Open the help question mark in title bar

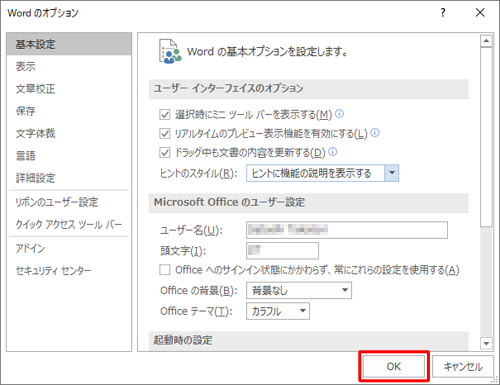click(443, 13)
